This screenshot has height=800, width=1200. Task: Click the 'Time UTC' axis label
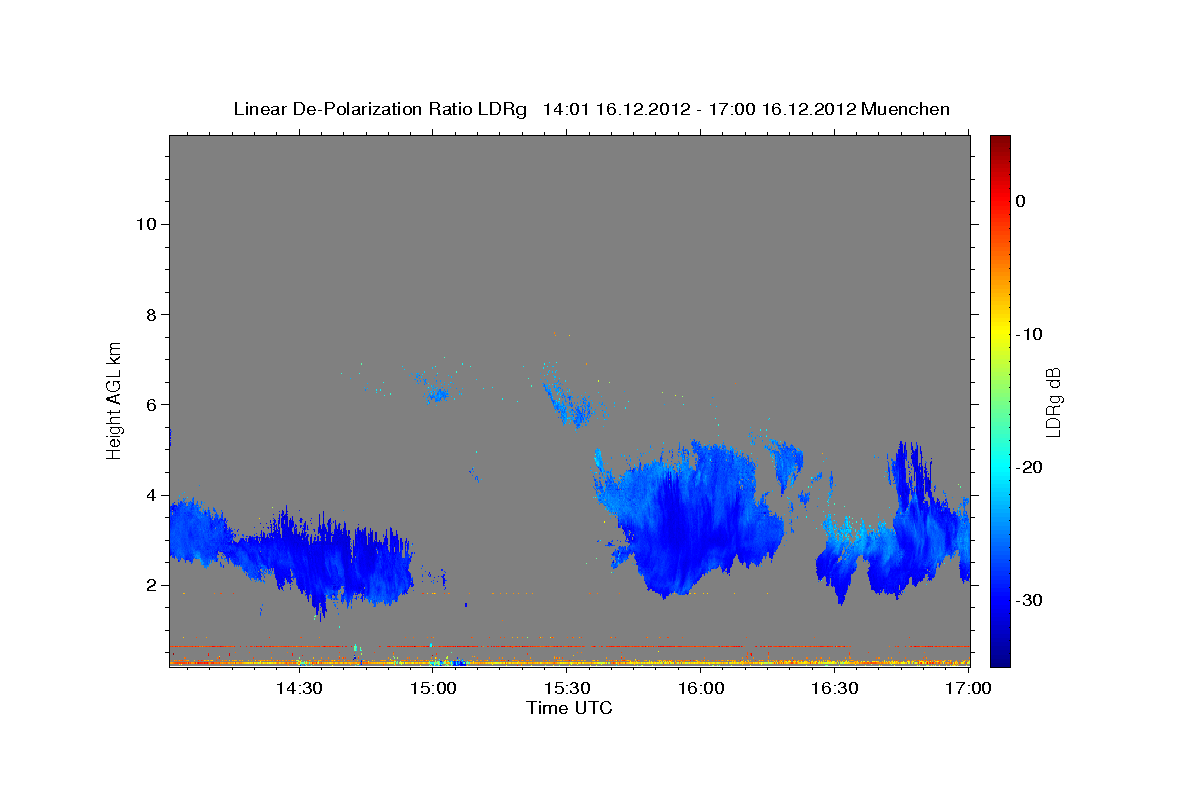point(569,708)
